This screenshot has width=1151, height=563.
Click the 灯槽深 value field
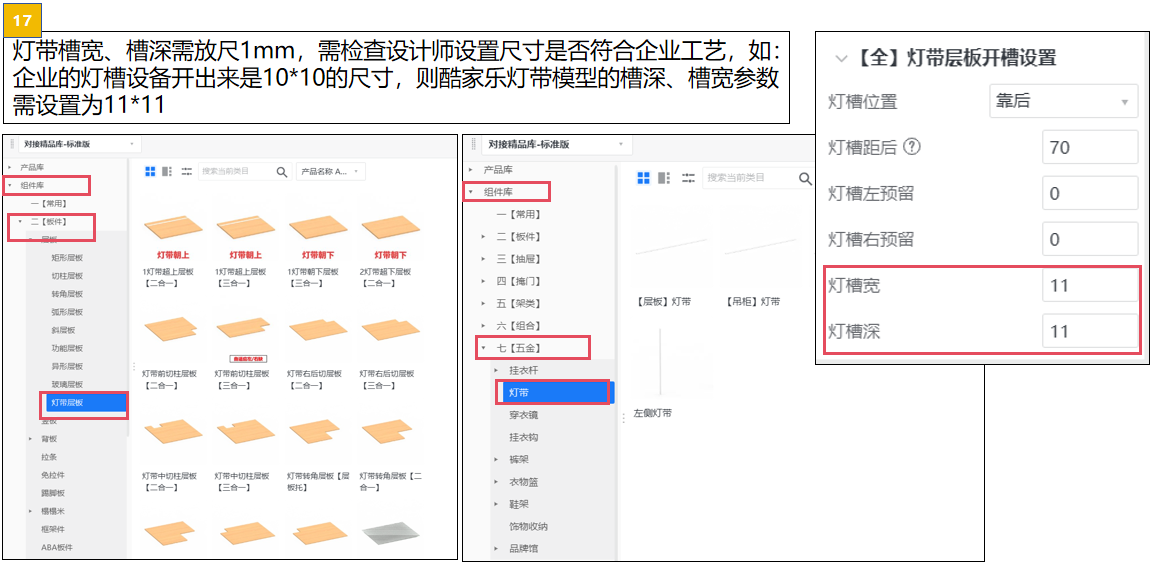1089,332
